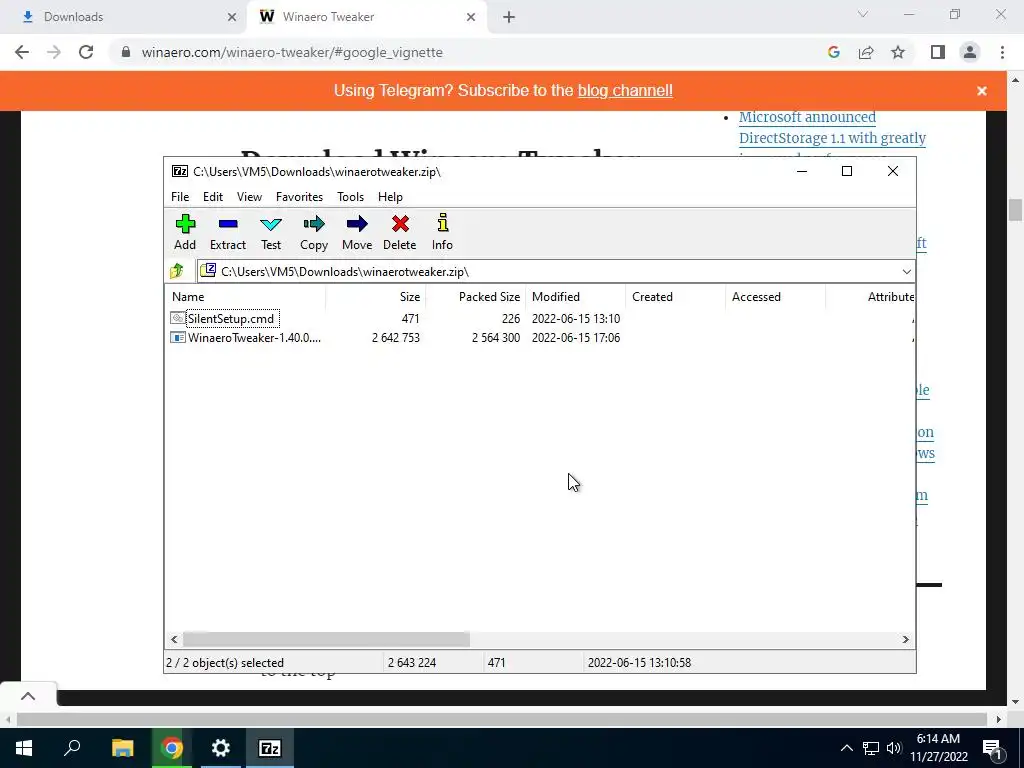Click the 7z icon in the 7-Zip title bar

pyautogui.click(x=180, y=171)
